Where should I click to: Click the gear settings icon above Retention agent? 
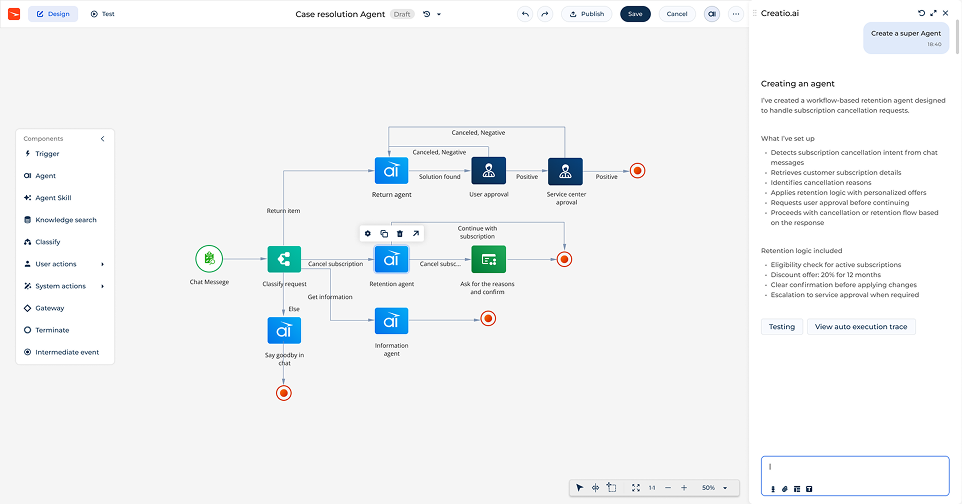tap(368, 233)
